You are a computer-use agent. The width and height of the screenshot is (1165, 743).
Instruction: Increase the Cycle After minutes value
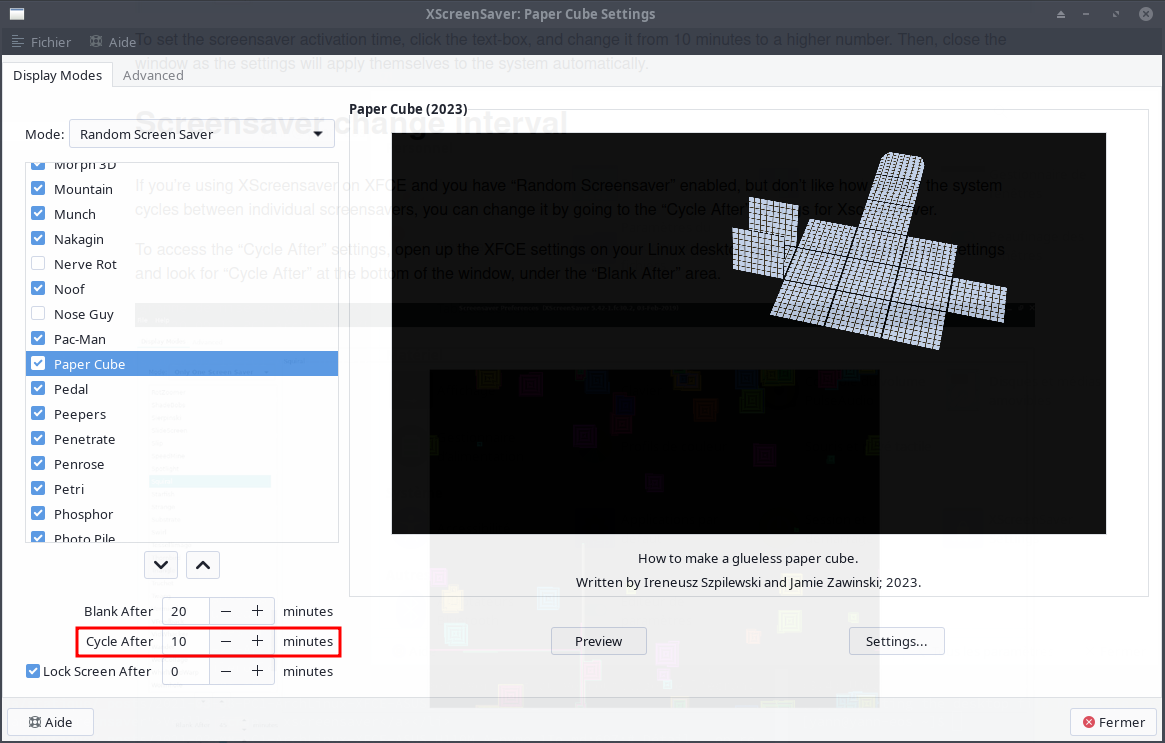click(x=257, y=641)
